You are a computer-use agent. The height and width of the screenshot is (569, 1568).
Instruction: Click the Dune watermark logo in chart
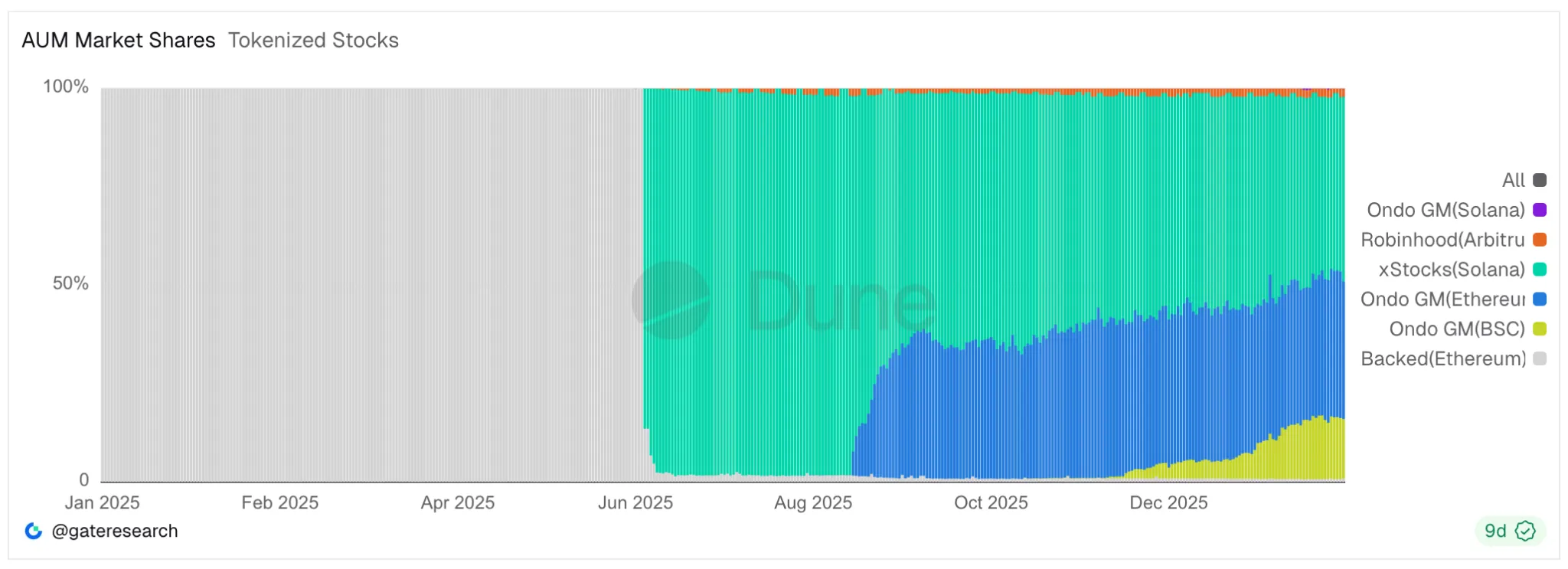coord(671,300)
